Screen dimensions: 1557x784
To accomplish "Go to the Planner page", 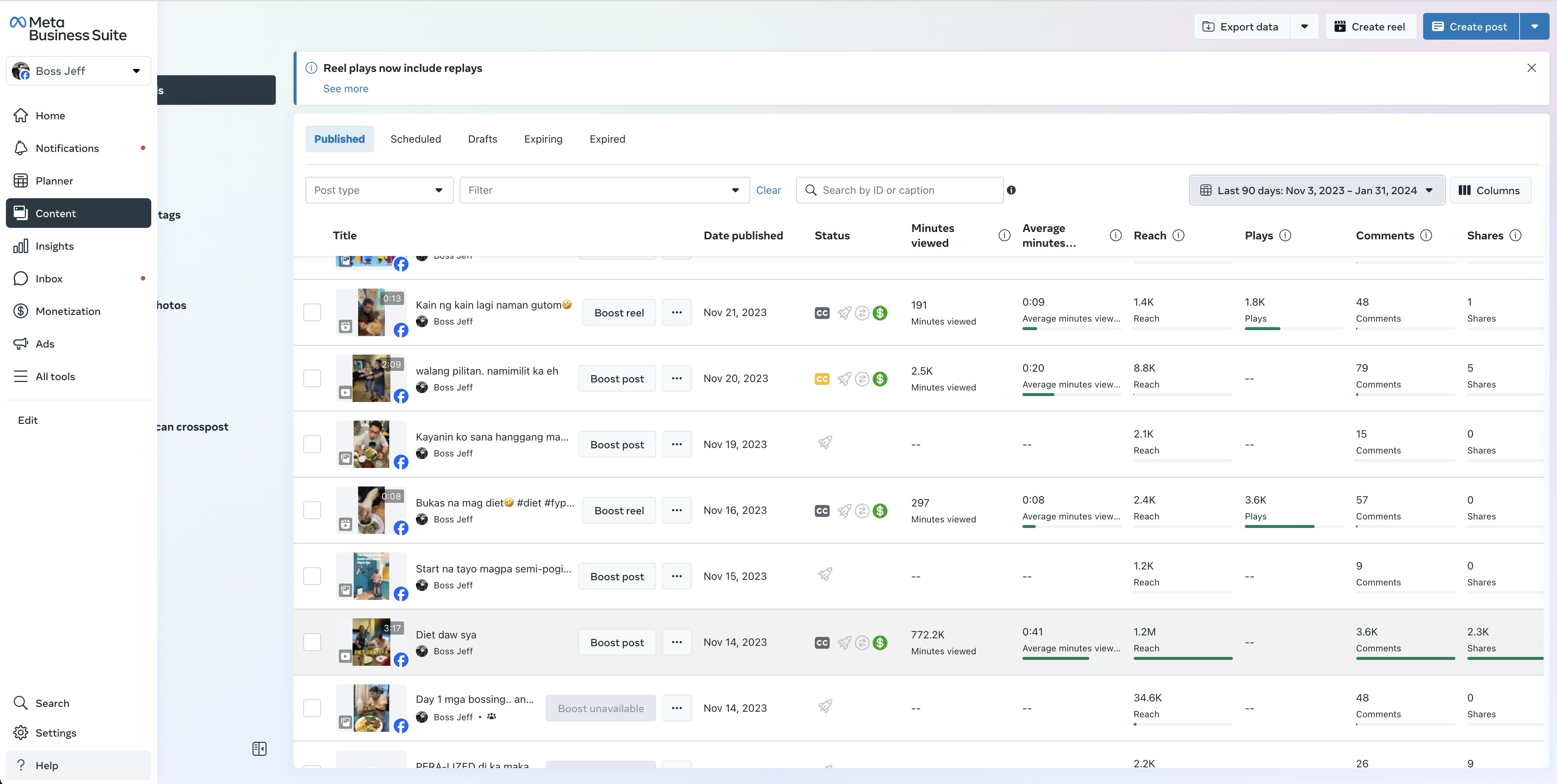I will pyautogui.click(x=54, y=180).
